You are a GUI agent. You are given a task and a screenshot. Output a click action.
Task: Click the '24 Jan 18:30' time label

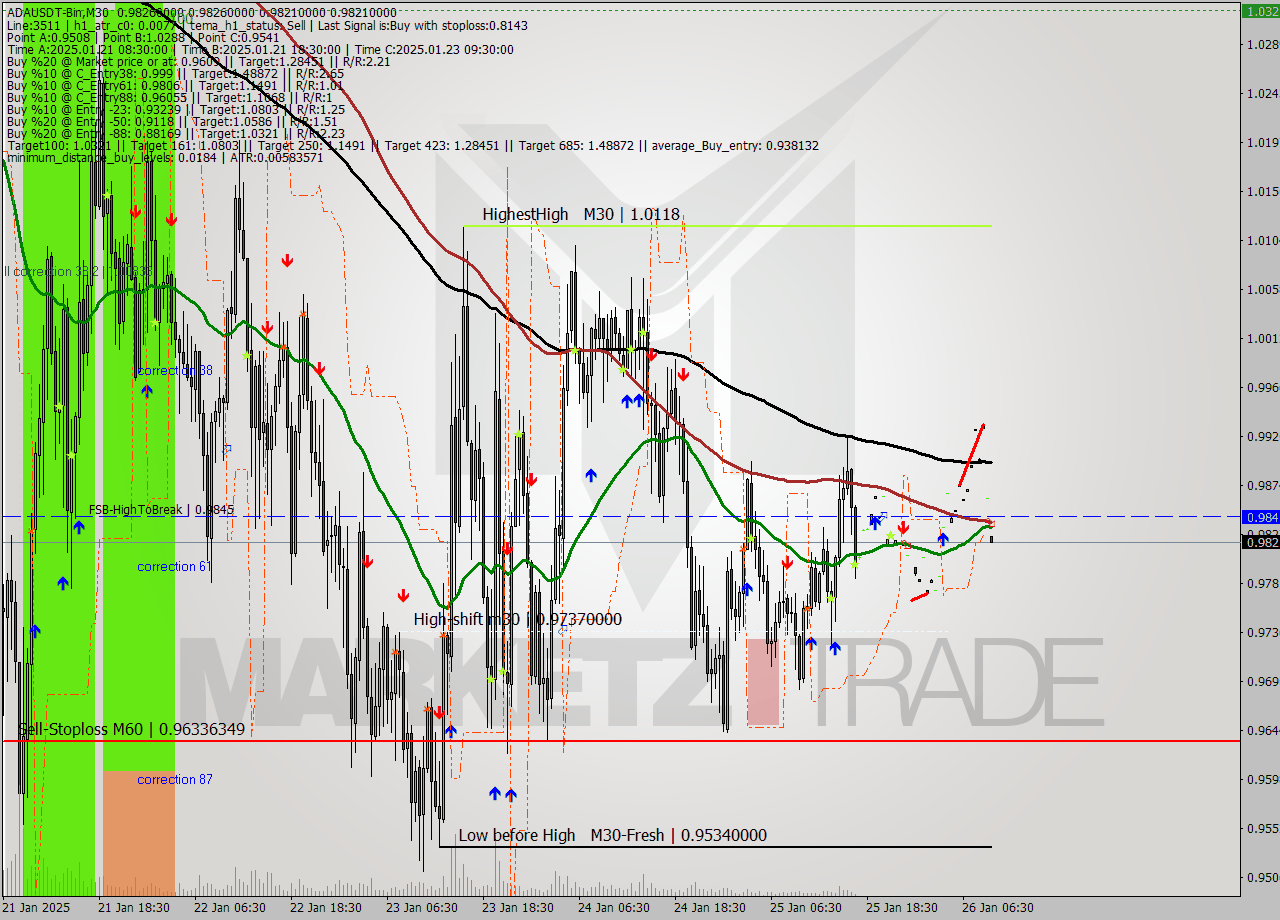[710, 908]
